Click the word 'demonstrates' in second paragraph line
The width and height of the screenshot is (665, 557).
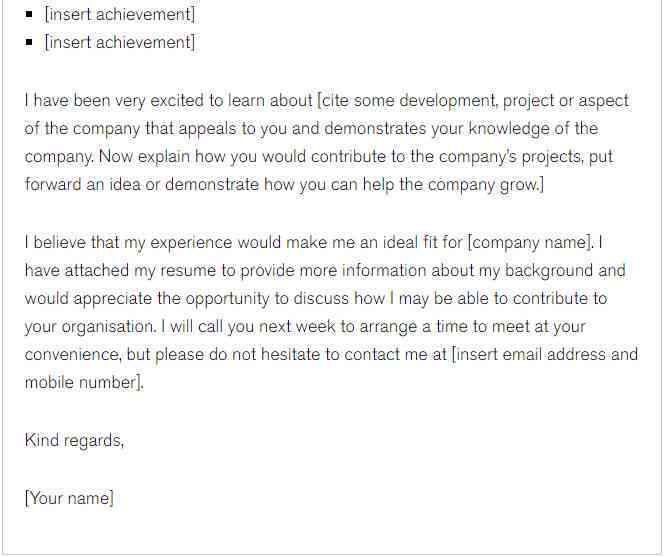tap(375, 129)
